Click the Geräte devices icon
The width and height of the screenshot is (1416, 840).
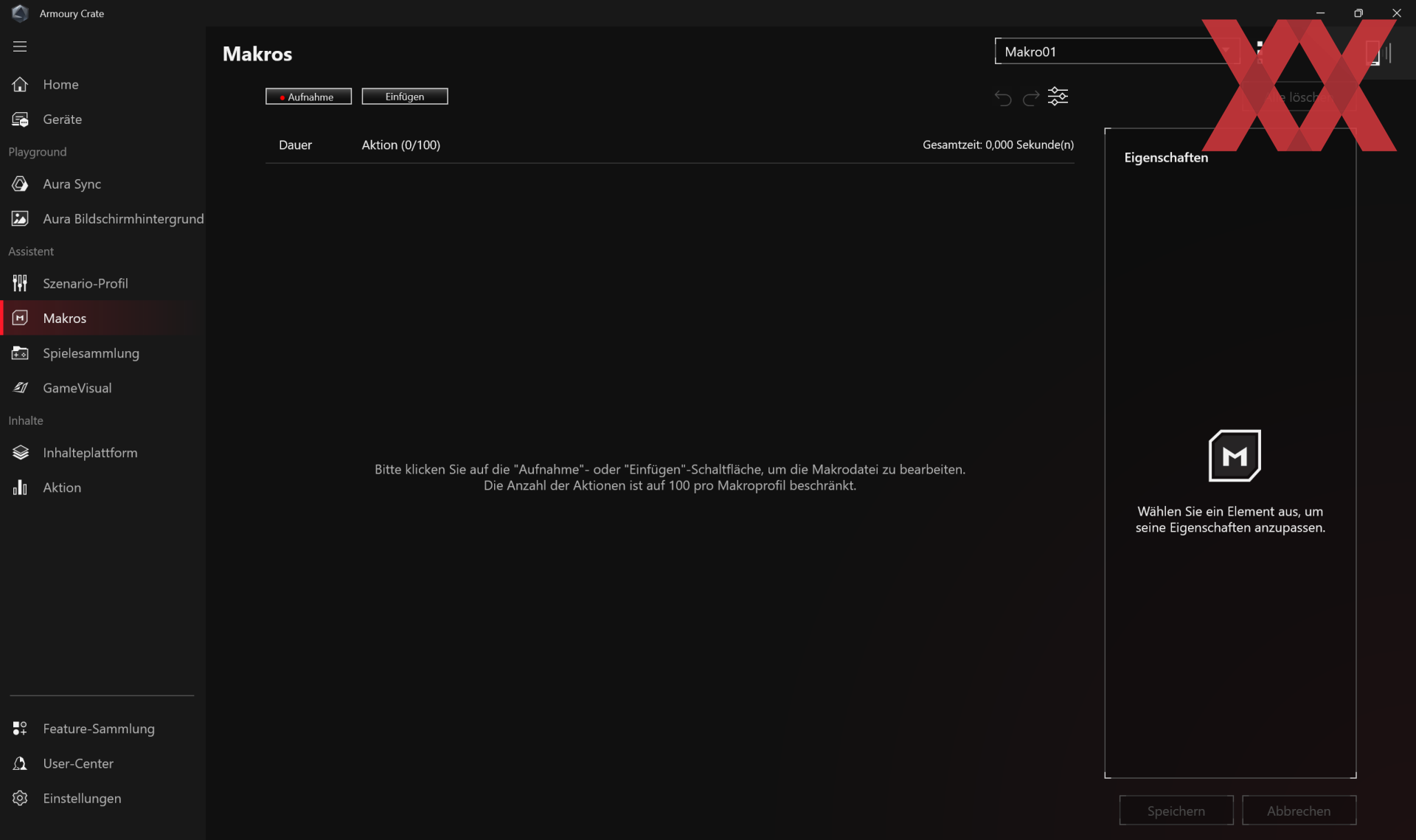(20, 119)
